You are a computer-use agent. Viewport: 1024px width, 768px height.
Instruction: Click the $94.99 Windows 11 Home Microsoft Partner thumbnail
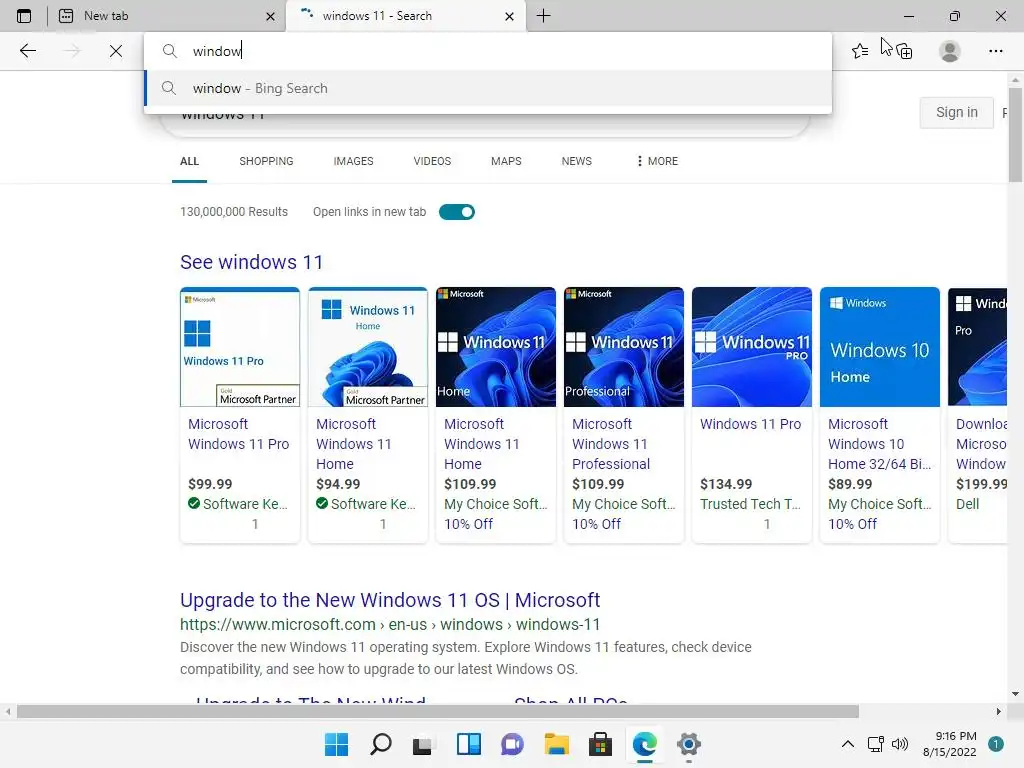click(368, 347)
